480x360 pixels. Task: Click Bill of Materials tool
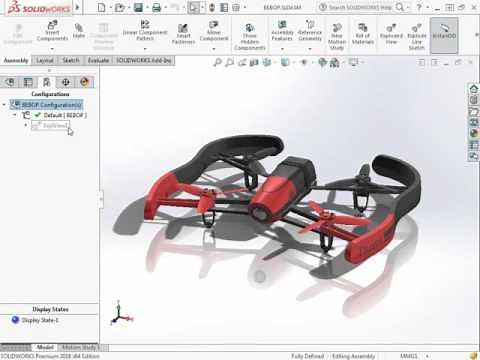(363, 34)
